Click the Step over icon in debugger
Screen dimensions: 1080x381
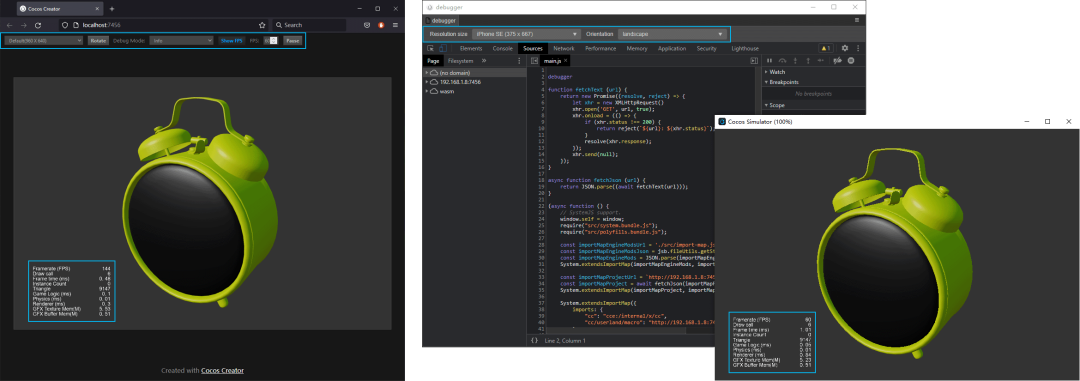click(782, 61)
